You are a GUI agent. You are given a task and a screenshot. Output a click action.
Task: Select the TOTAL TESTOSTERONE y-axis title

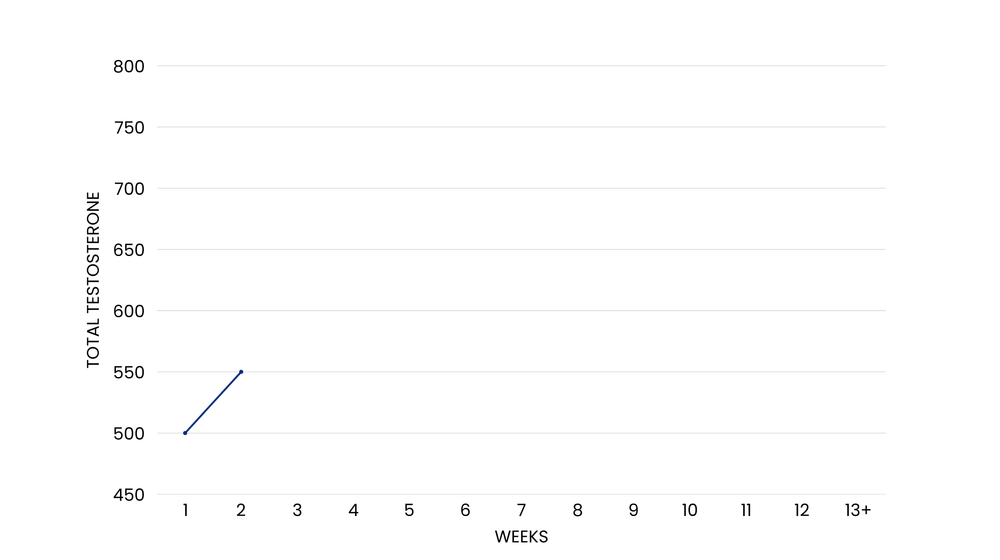pyautogui.click(x=94, y=280)
